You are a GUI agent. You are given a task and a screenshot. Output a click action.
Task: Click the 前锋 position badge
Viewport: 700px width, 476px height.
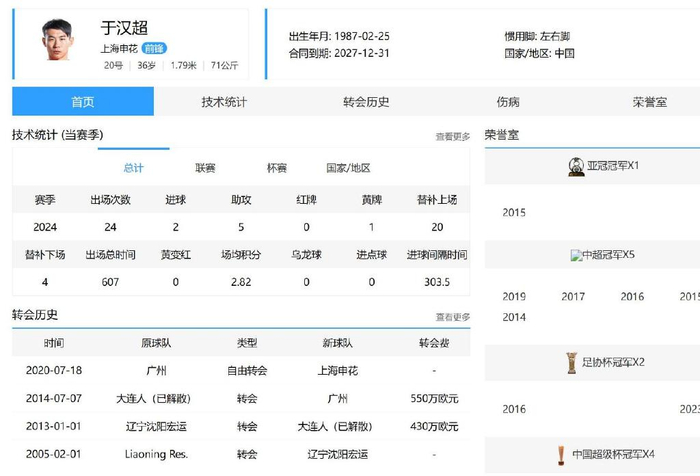click(x=154, y=48)
